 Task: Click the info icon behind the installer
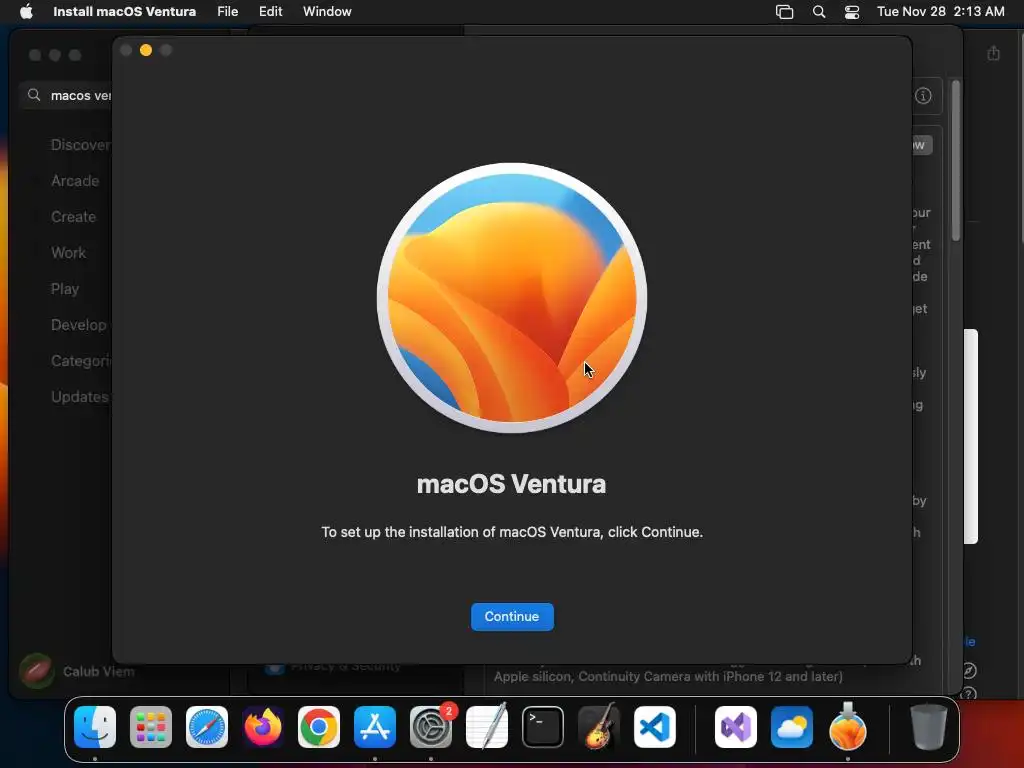point(923,96)
